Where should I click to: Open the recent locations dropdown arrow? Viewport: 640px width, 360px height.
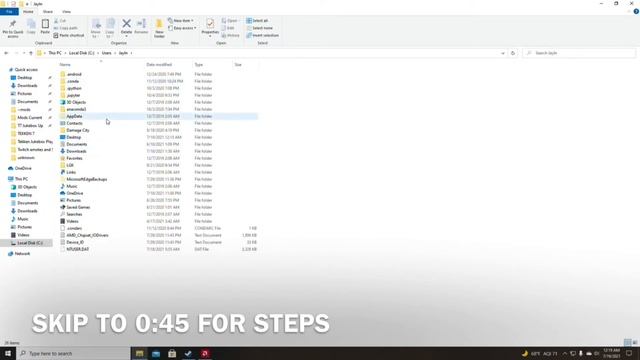click(24, 53)
